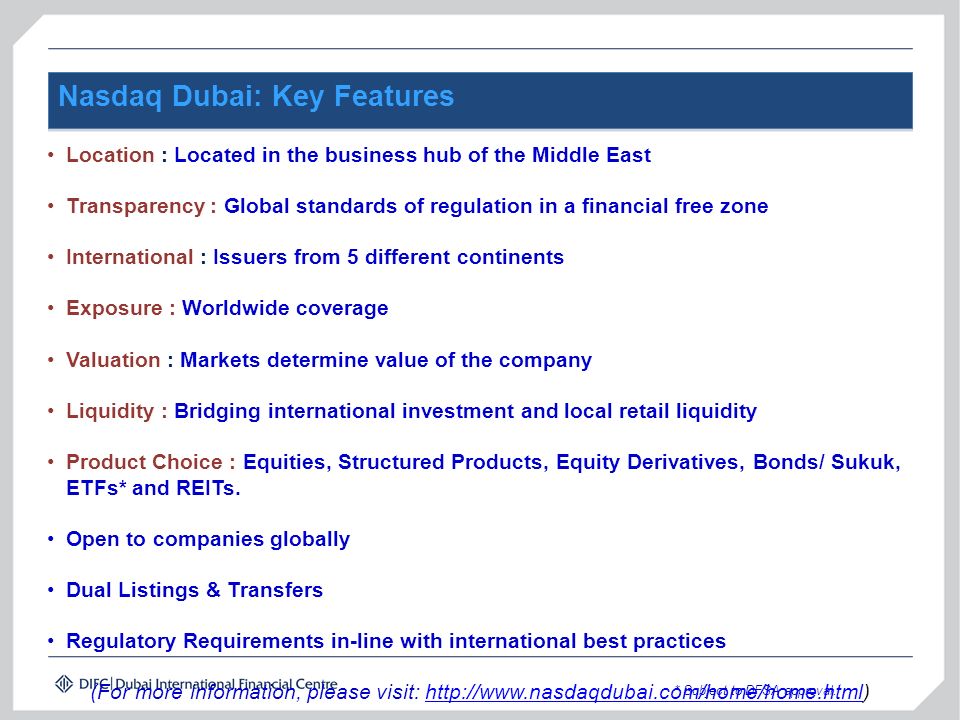The image size is (960, 720).
Task: Select 'Dual Listings & Transfers' line
Action: [195, 590]
